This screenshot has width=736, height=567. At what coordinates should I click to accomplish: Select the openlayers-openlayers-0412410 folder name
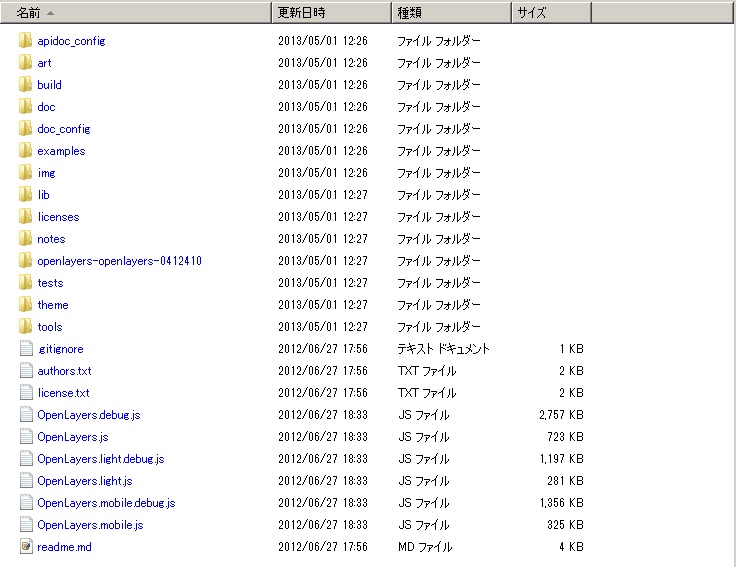pos(119,261)
